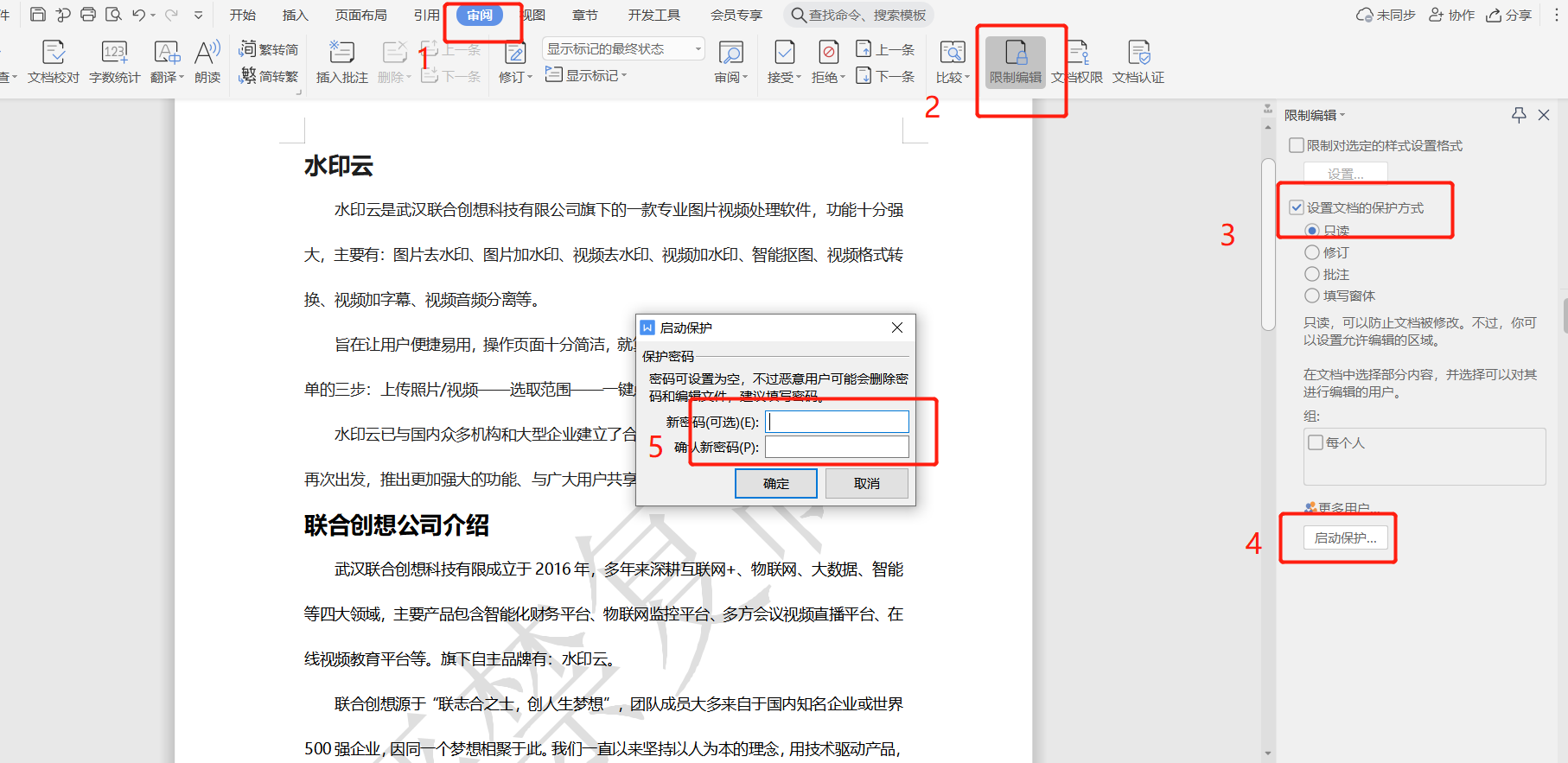The image size is (1568, 763).
Task: Click the Save icon in quick access bar
Action: coord(38,15)
